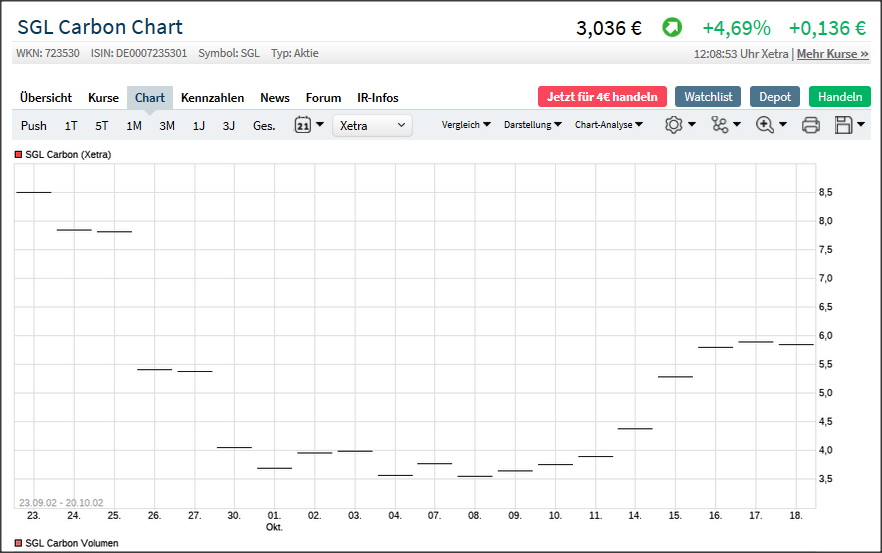
Task: Click the green price trend arrow icon
Action: click(672, 27)
